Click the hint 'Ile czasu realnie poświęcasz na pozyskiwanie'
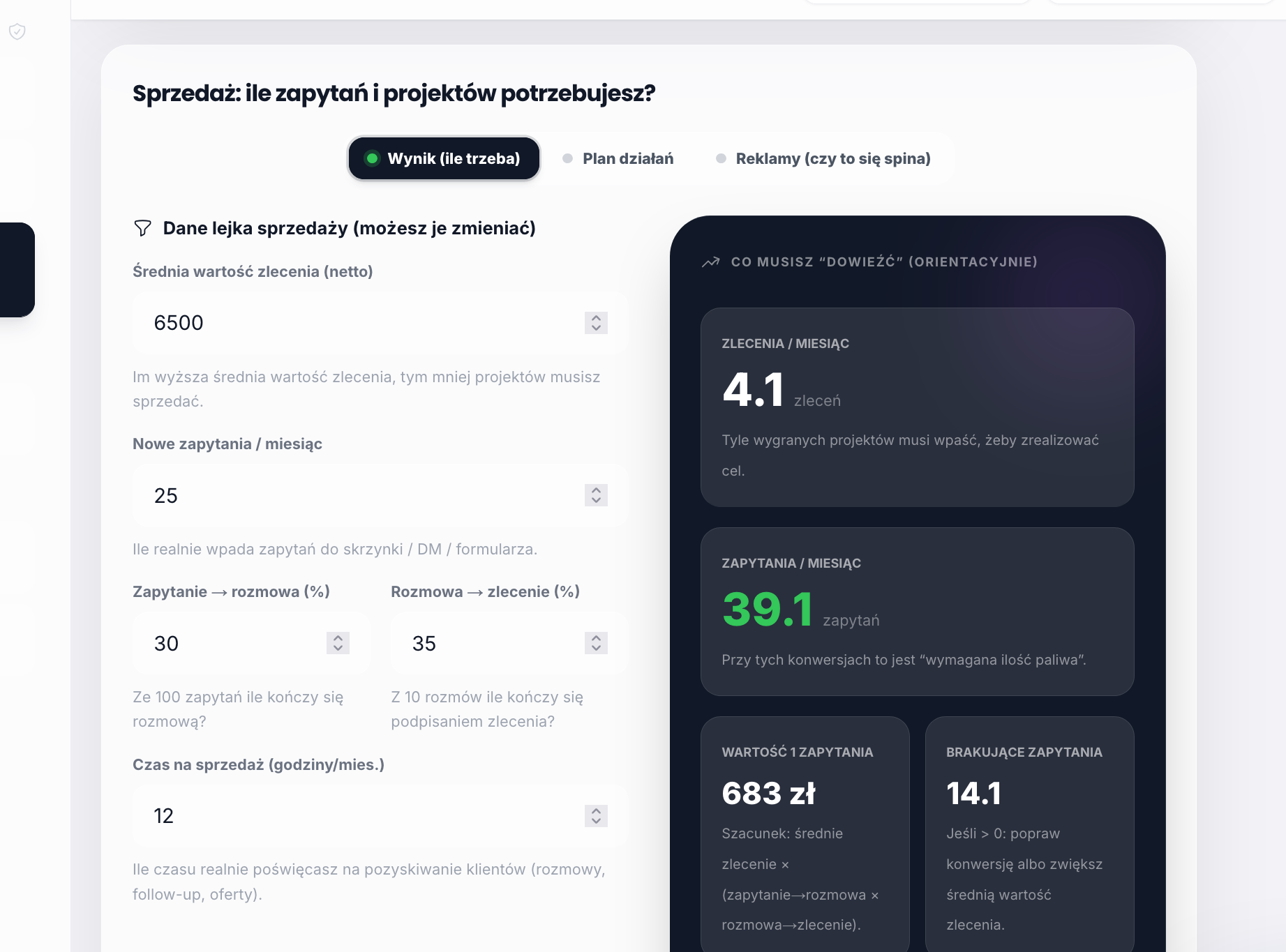Image resolution: width=1286 pixels, height=952 pixels. (369, 882)
